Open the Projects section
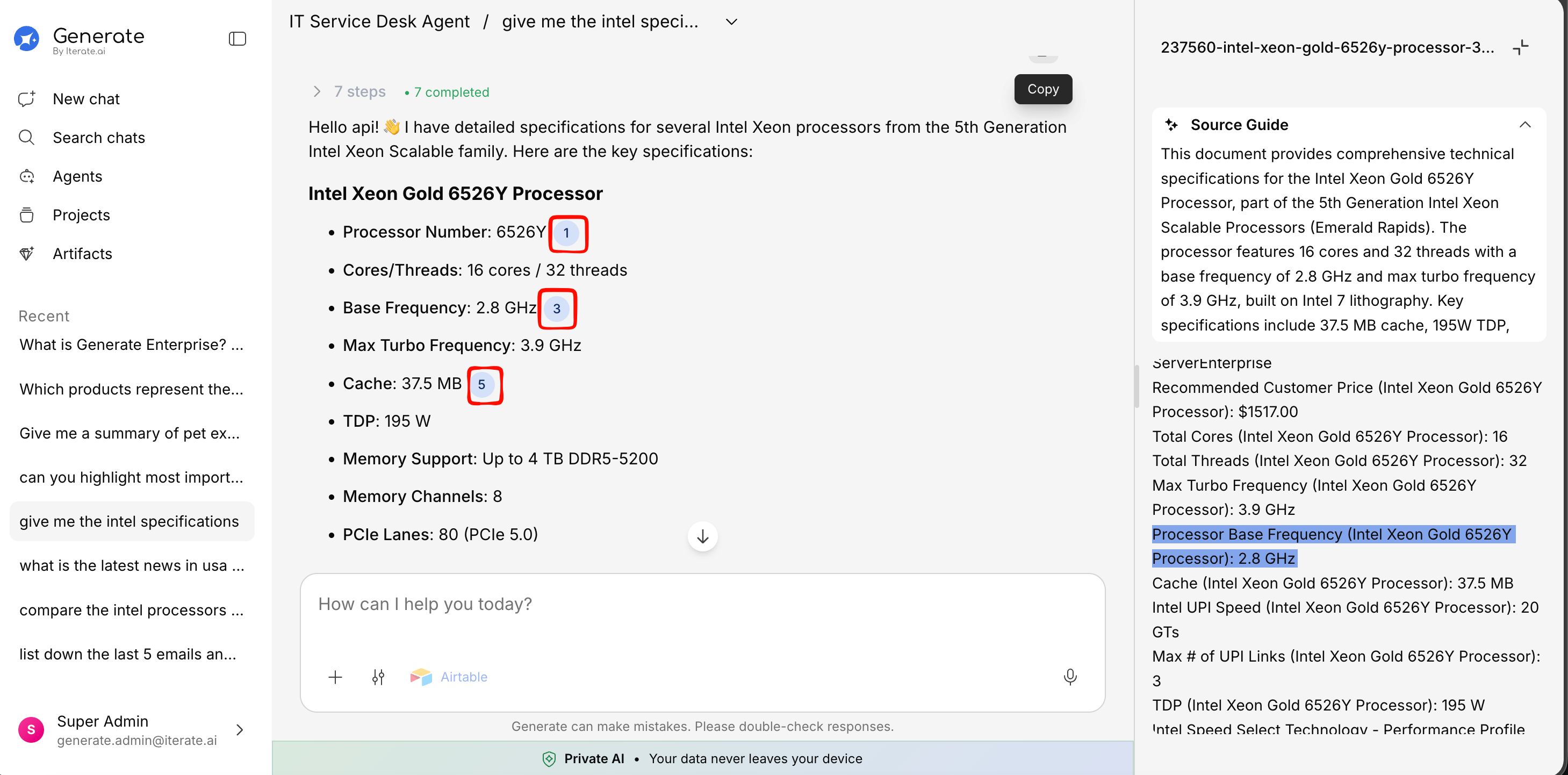1568x775 pixels. coord(81,215)
